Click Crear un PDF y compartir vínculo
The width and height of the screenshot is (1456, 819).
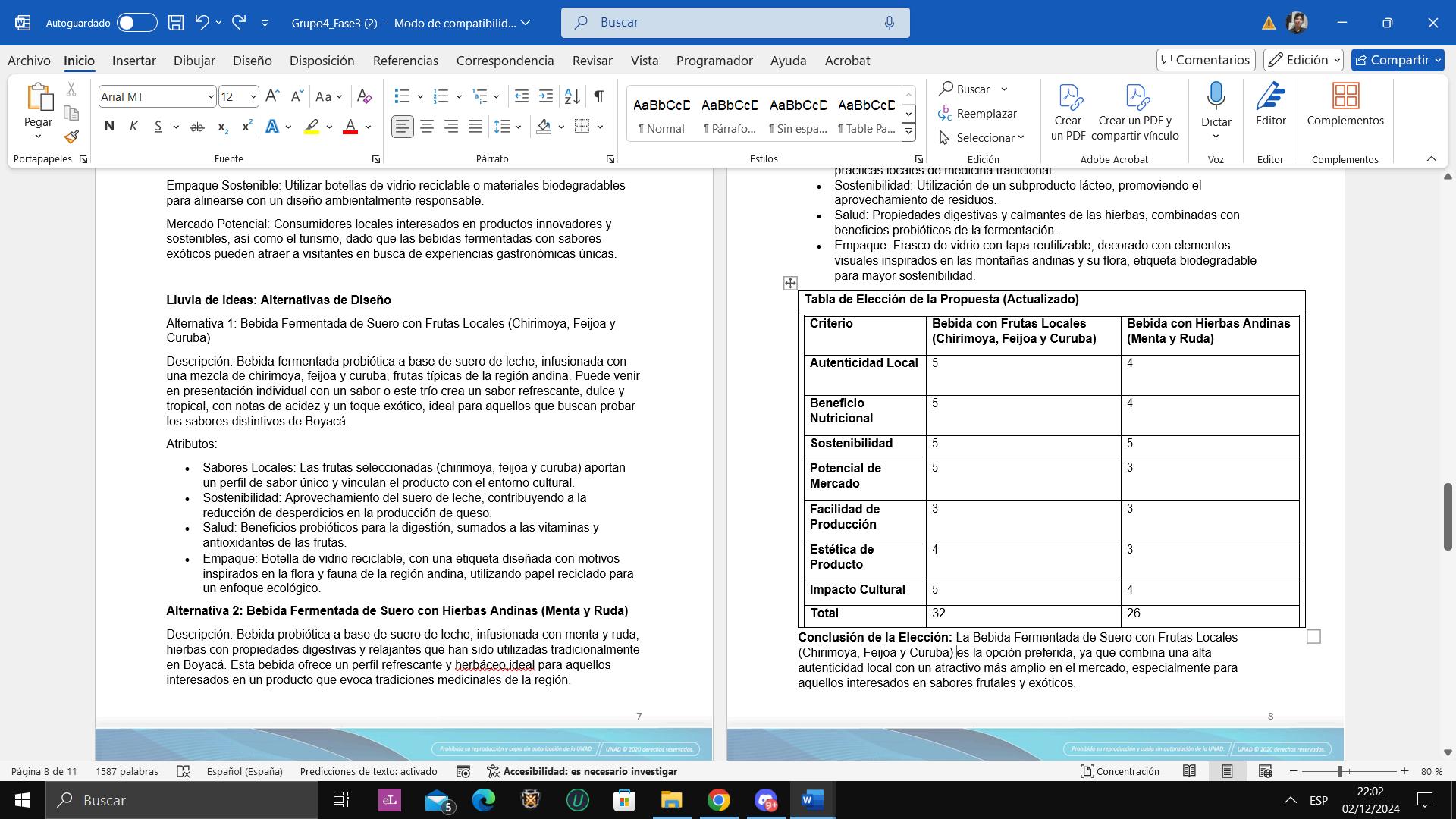tap(1134, 111)
